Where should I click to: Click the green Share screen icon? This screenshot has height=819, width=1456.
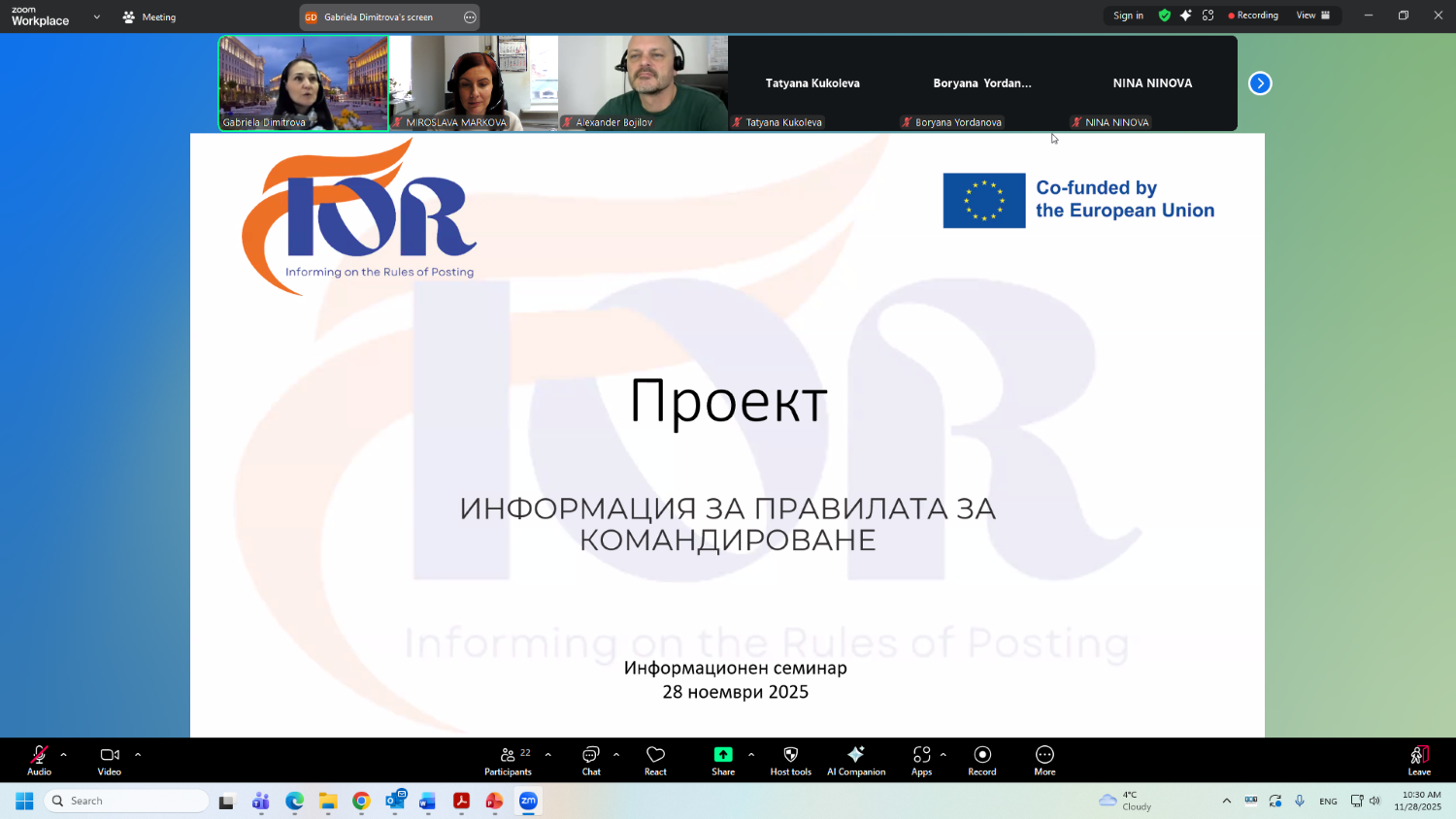tap(723, 755)
